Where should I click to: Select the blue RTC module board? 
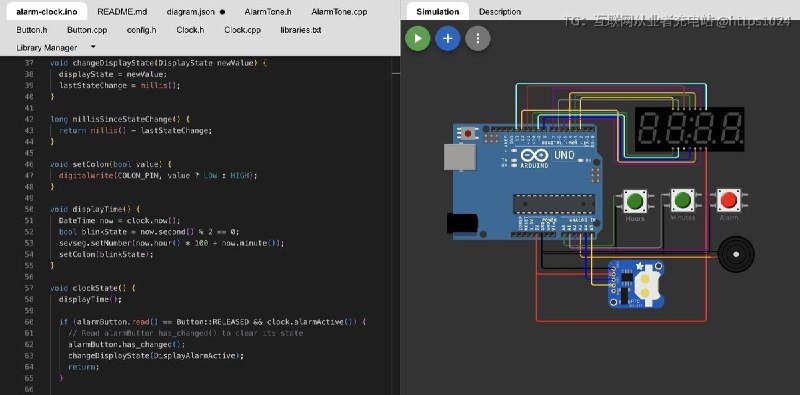(x=636, y=284)
